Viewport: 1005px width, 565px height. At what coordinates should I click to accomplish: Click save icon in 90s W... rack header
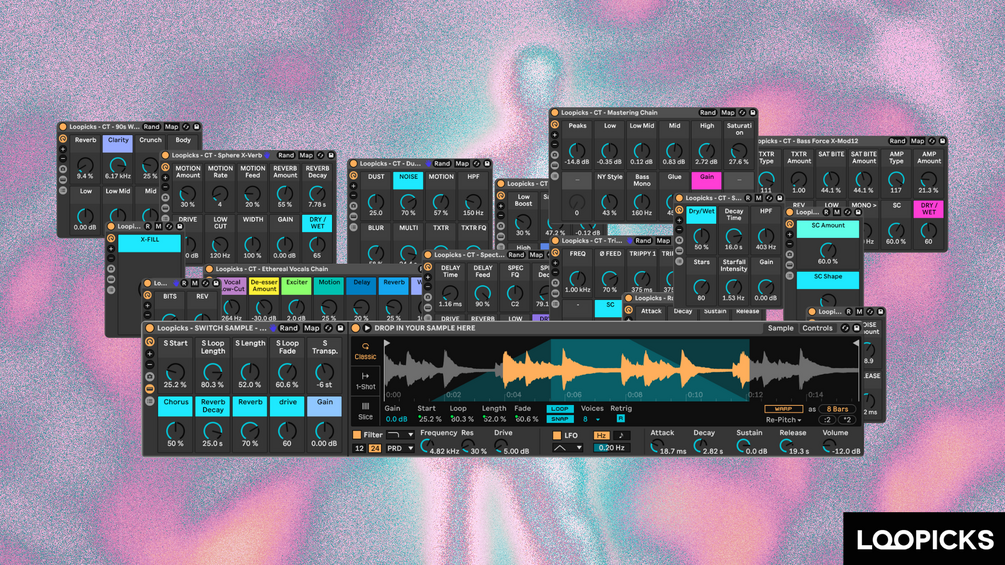196,127
